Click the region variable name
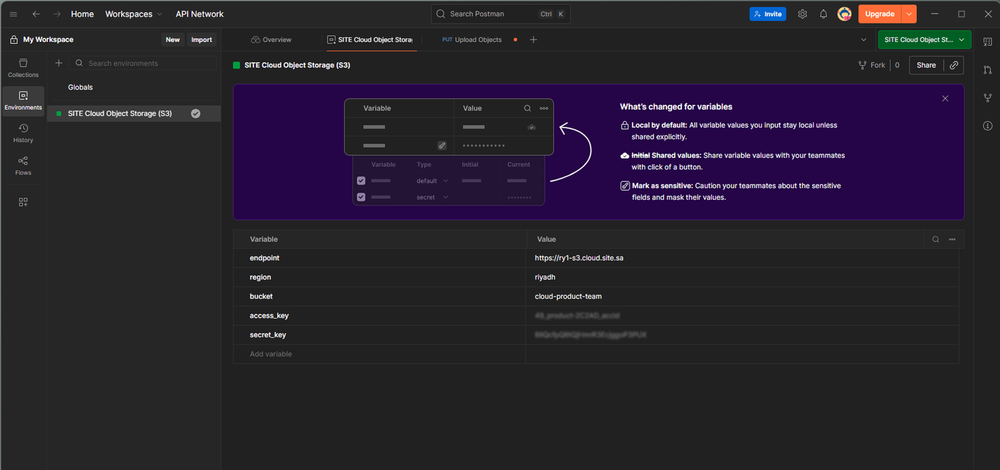Viewport: 1000px width, 470px height. point(260,277)
